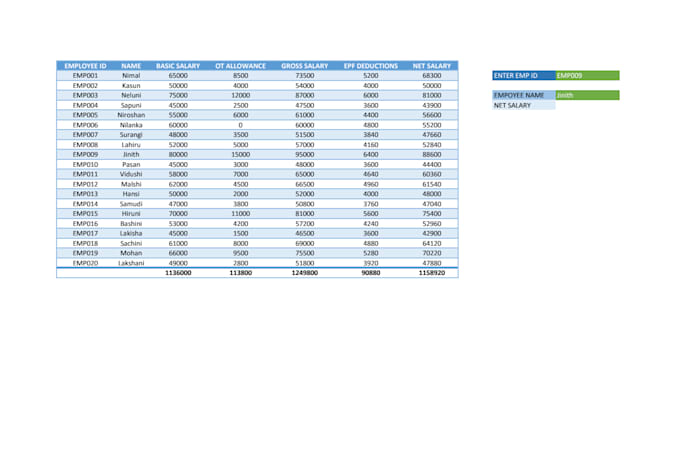Screen dimensions: 680x459
Task: Click the net salary total 1158920
Action: coord(432,273)
